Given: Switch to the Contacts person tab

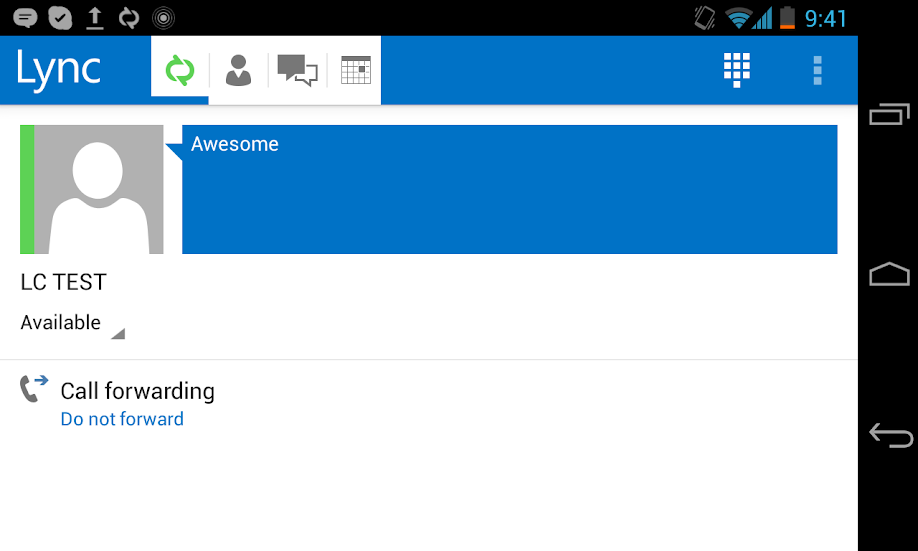Looking at the screenshot, I should point(238,70).
